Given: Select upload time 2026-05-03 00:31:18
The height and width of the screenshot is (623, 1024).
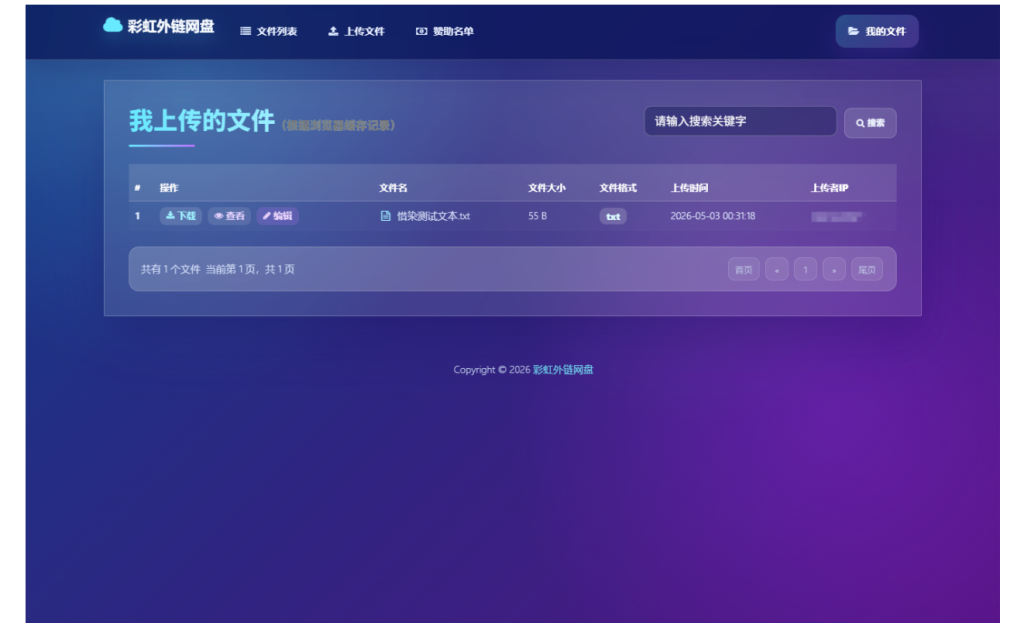Looking at the screenshot, I should tap(712, 216).
